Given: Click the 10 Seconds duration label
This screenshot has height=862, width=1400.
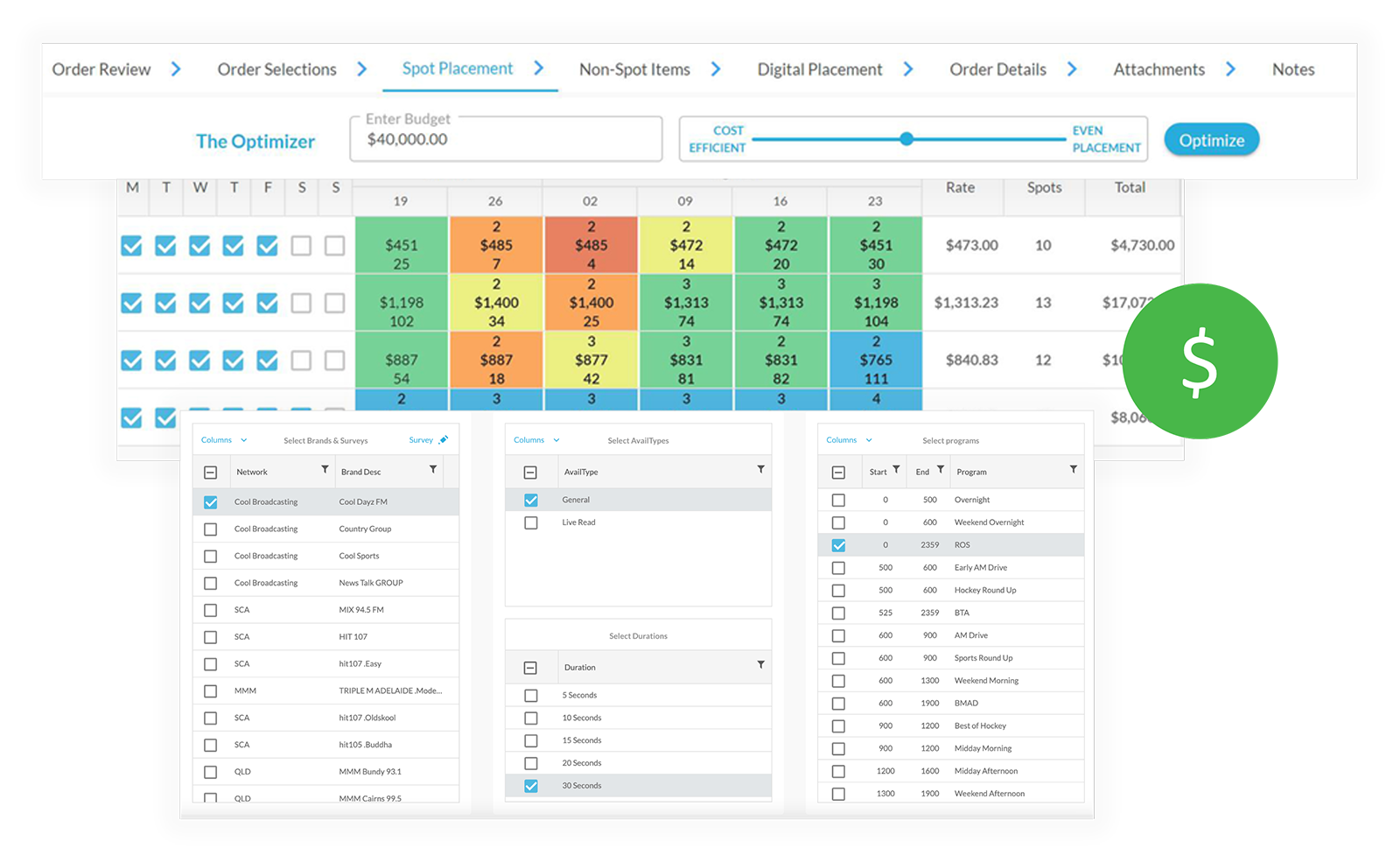Looking at the screenshot, I should (x=582, y=718).
